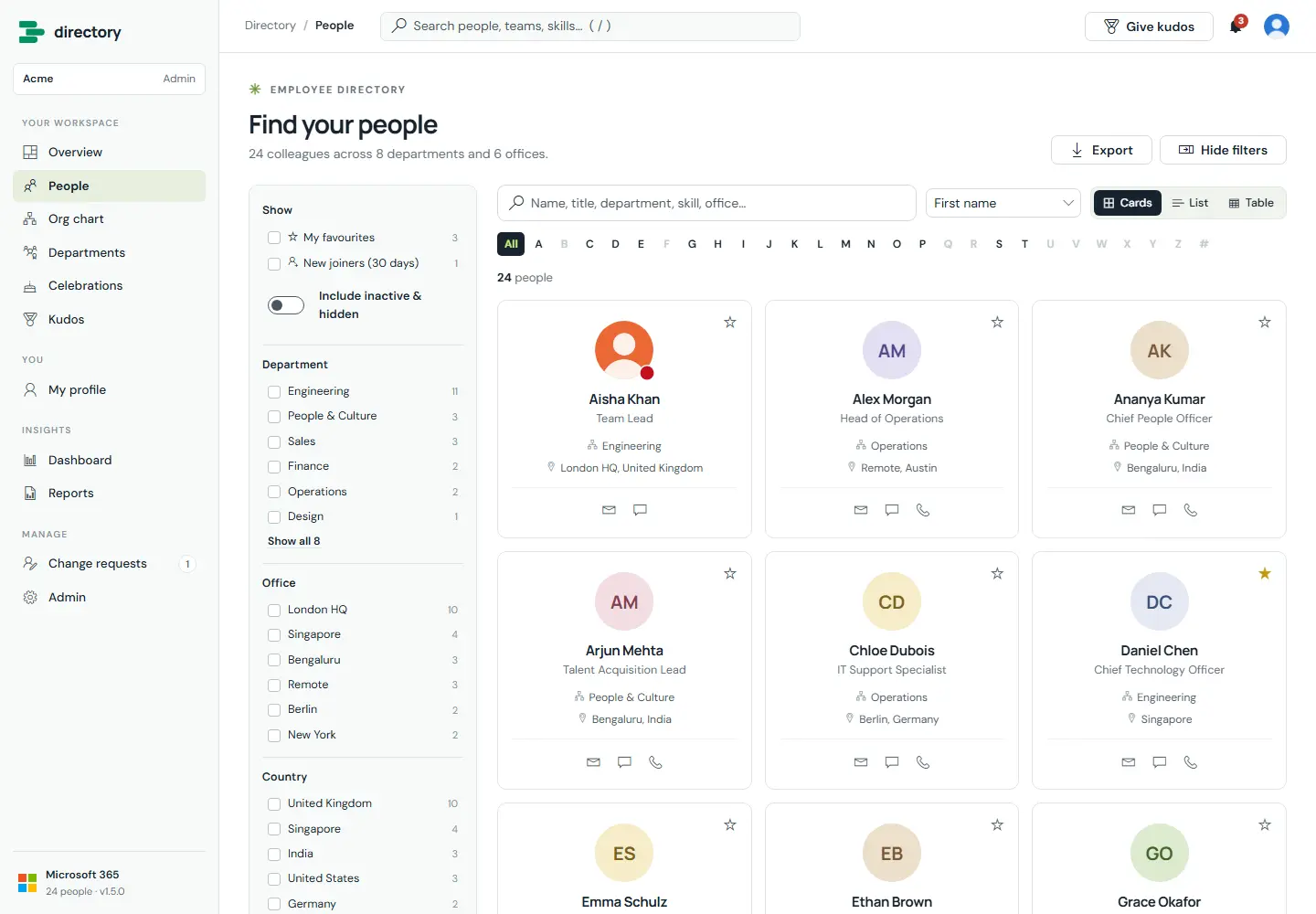The image size is (1316, 914).
Task: Toggle Include inactive & hidden switch
Action: 286,305
